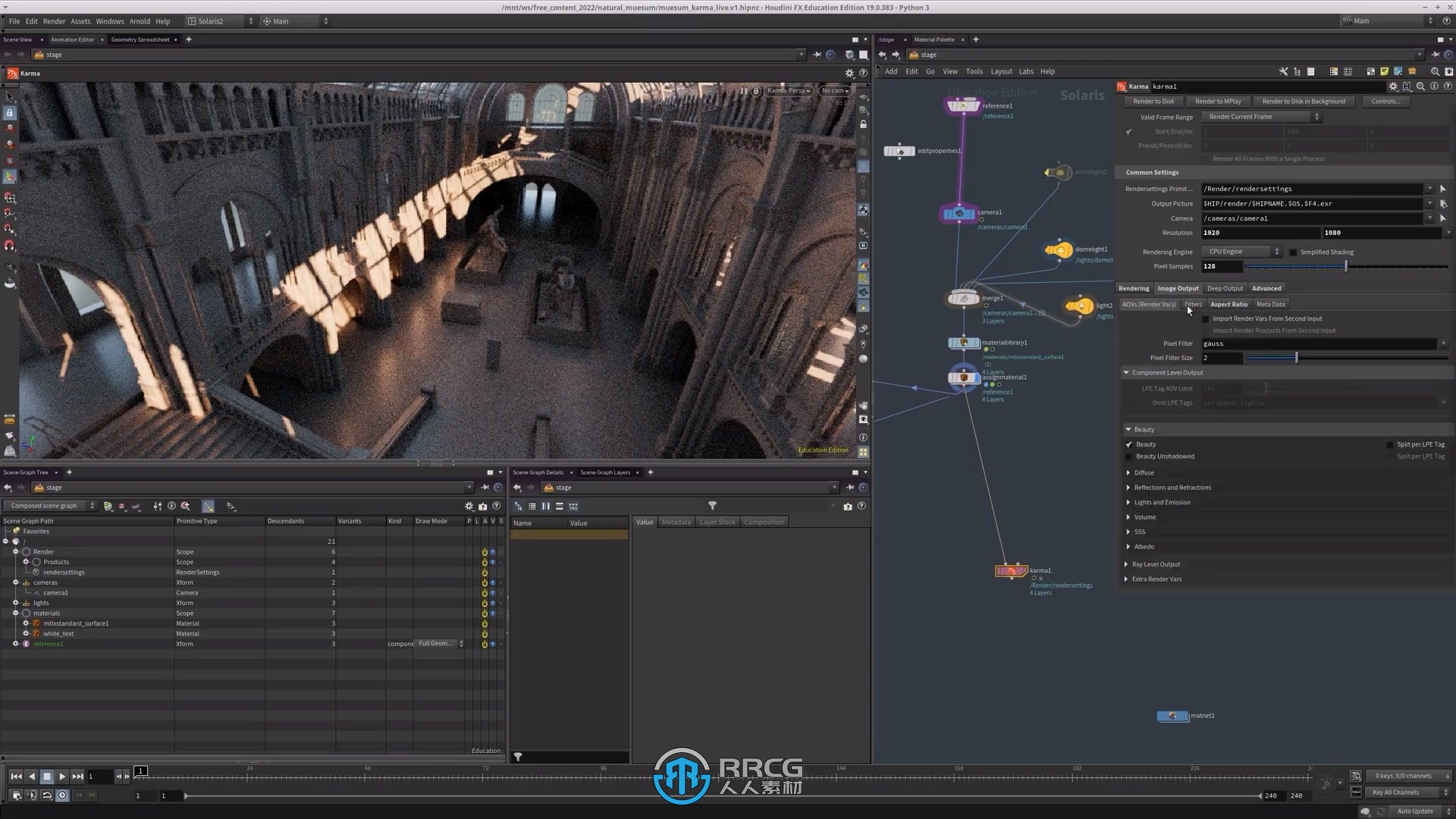Select the Image Output tab
This screenshot has width=1456, height=819.
coord(1178,288)
